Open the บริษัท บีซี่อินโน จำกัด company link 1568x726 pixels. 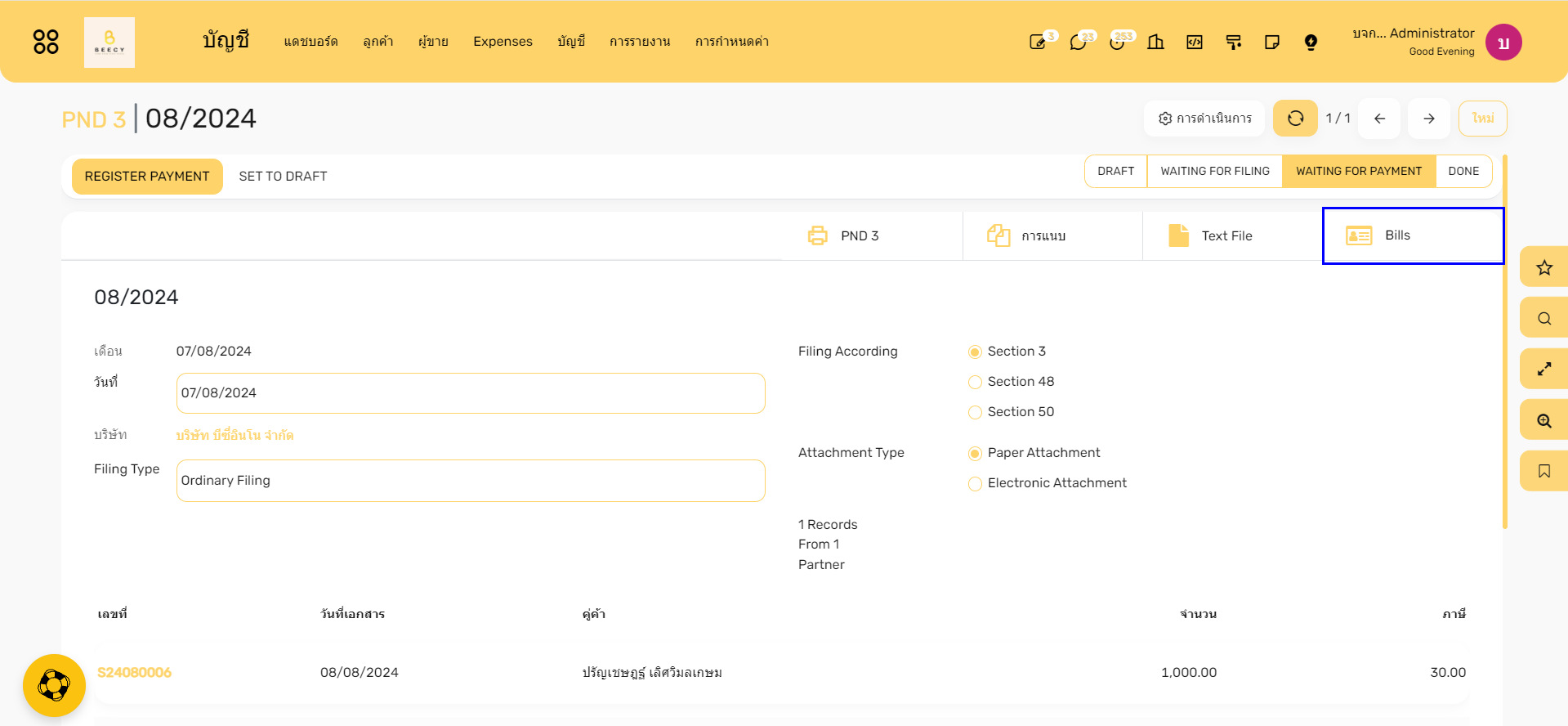[x=235, y=435]
